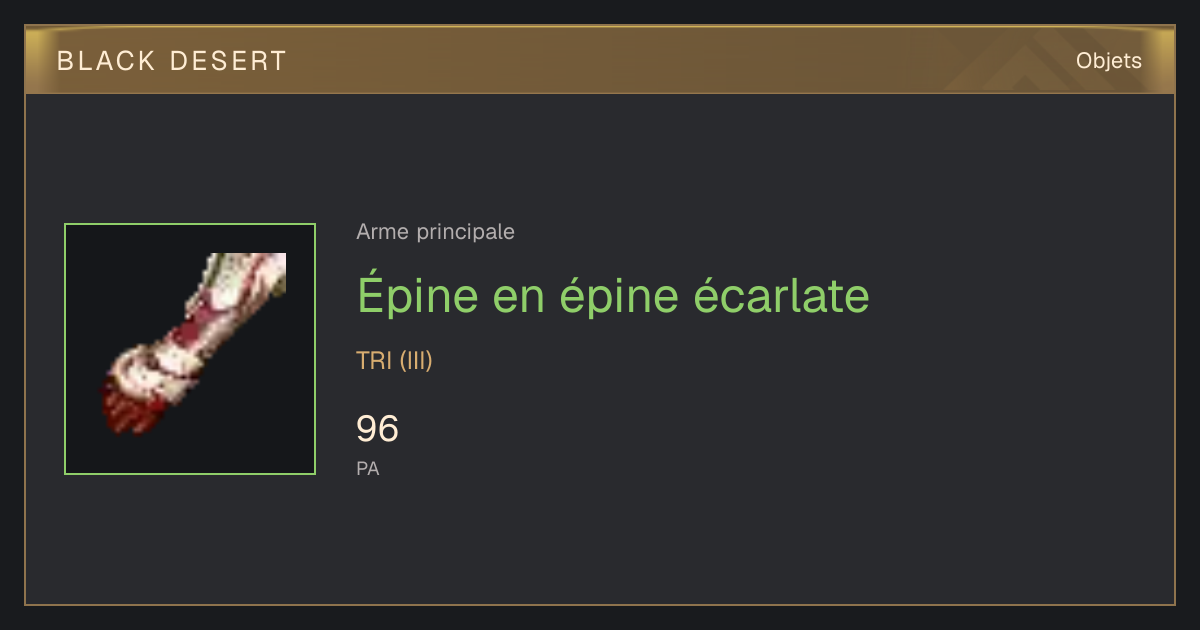Select the 96 attack value

click(377, 429)
